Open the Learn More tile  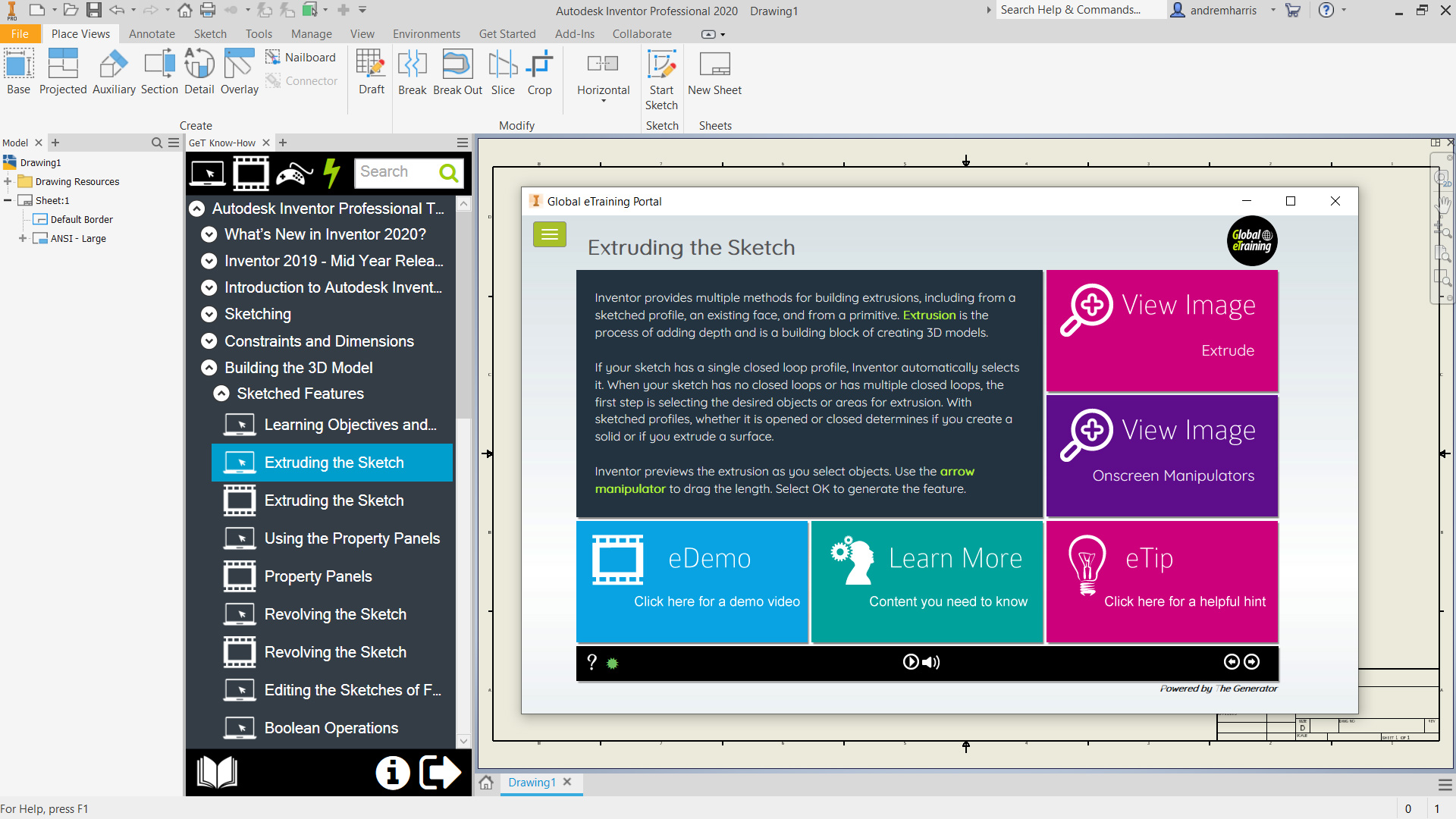click(x=927, y=582)
